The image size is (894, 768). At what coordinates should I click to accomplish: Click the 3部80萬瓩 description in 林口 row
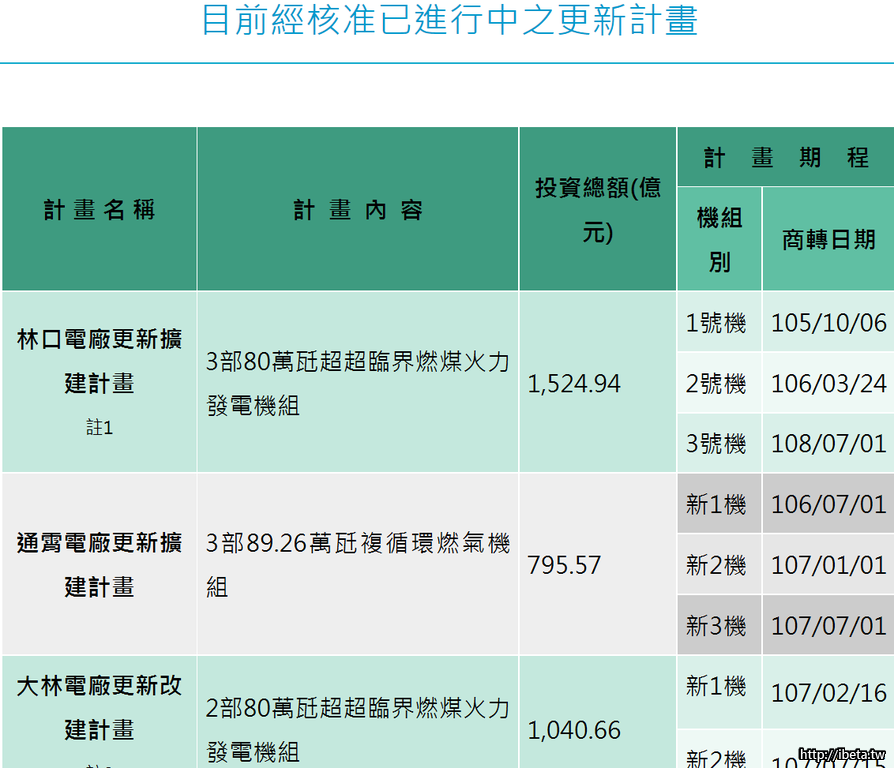pos(357,383)
